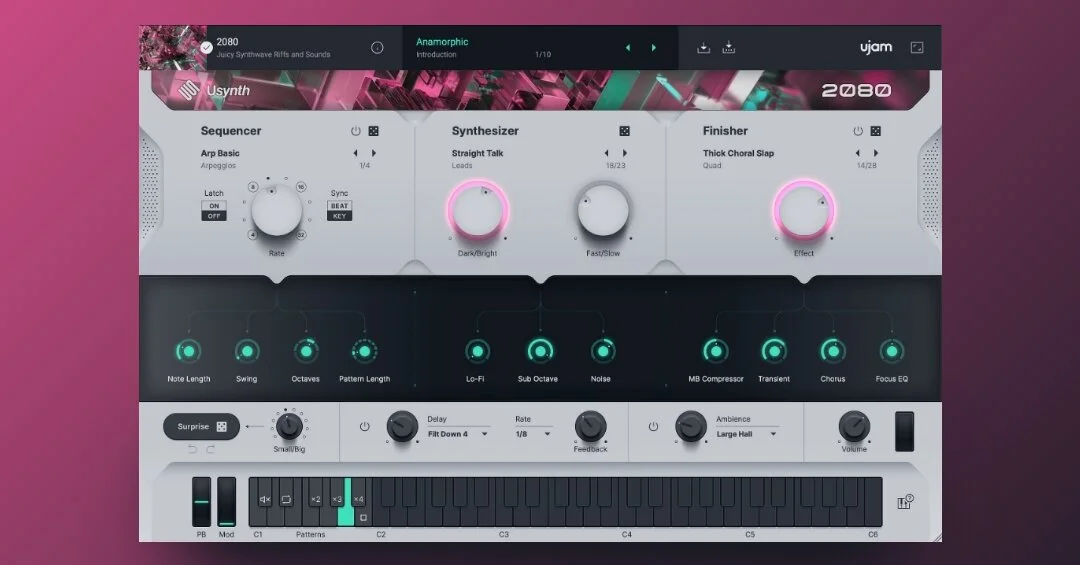This screenshot has width=1080, height=565.
Task: Toggle the Delay power button
Action: click(364, 427)
